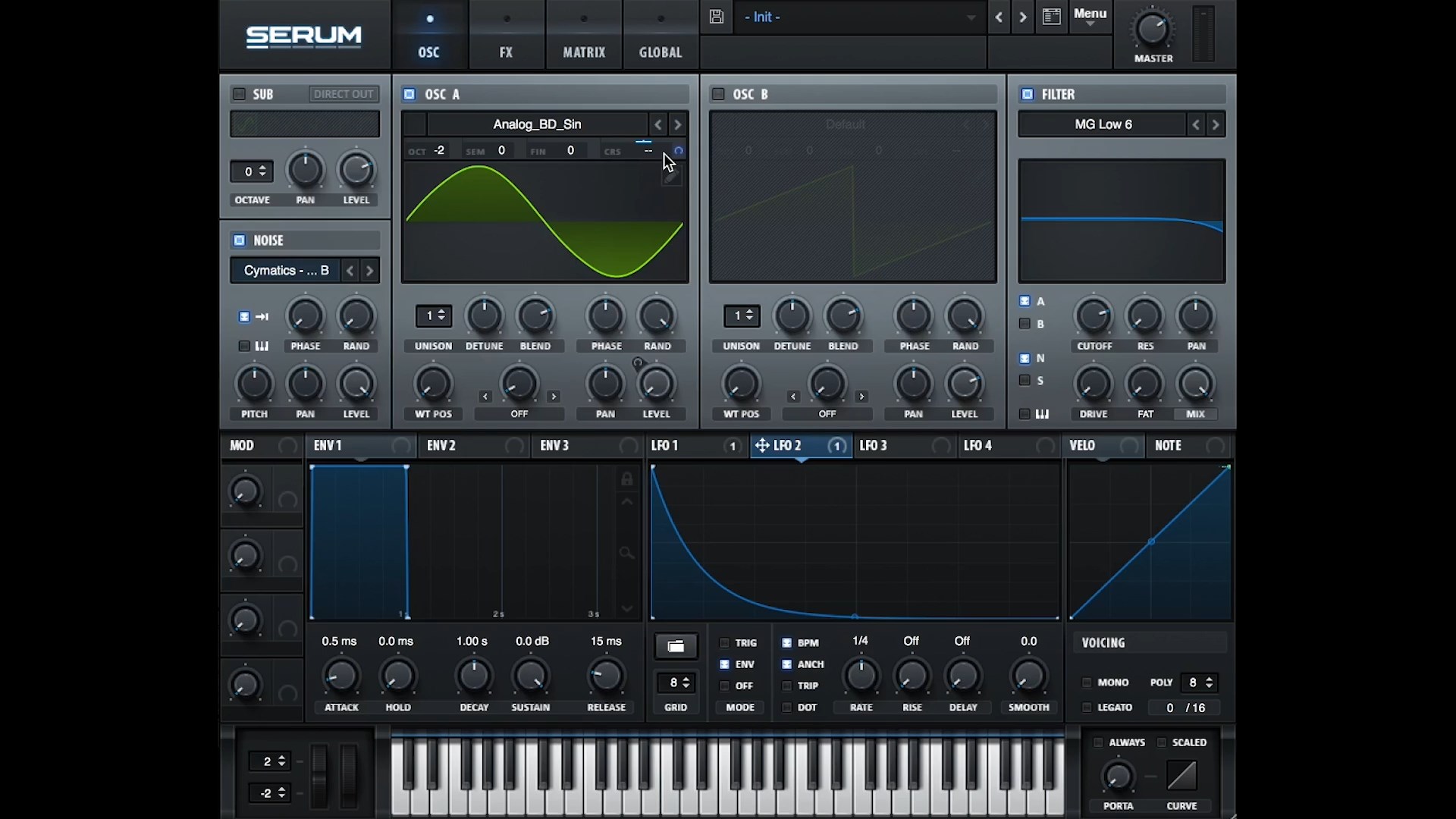Viewport: 1456px width, 819px height.
Task: Click the DIRECT OUT button
Action: 343,94
